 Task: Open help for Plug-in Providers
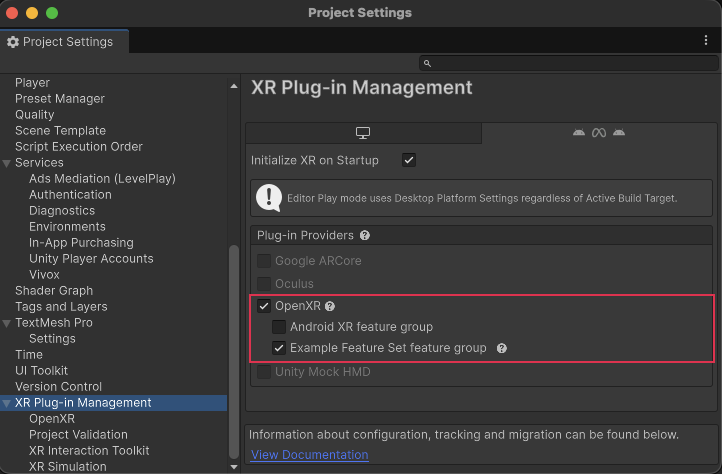[365, 235]
